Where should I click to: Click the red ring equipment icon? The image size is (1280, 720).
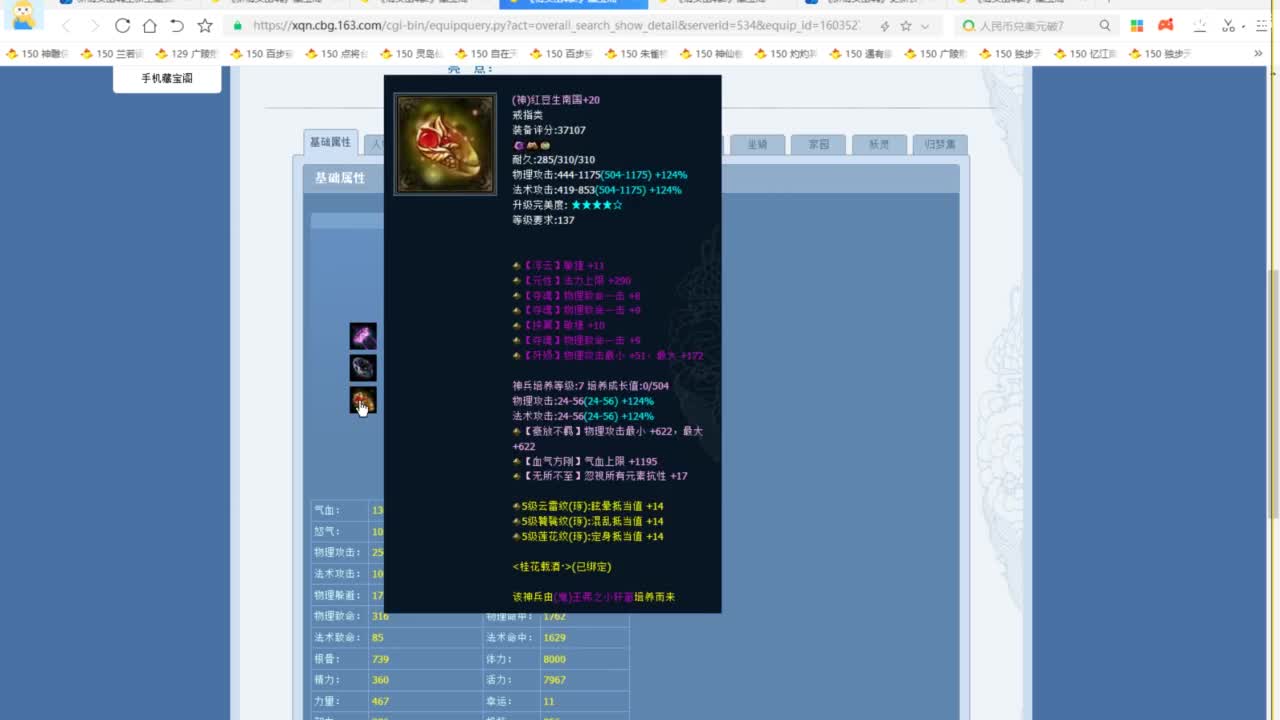(x=363, y=400)
